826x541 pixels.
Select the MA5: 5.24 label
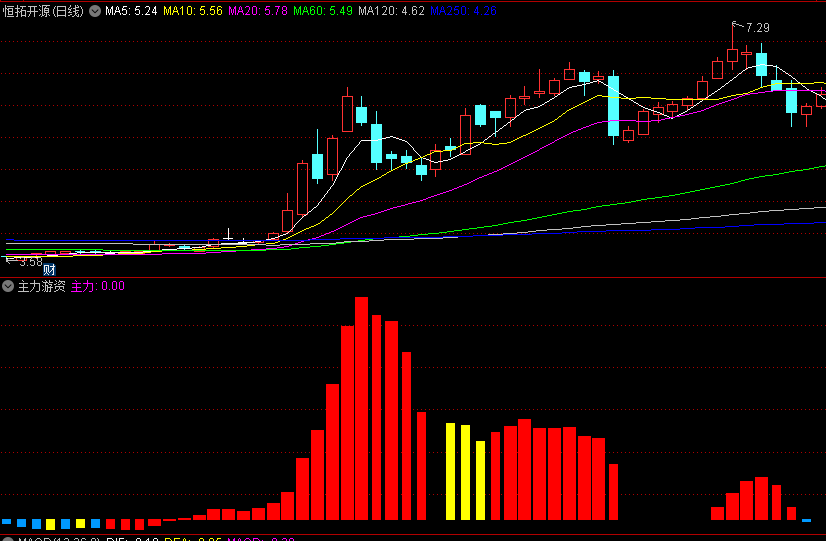(131, 11)
